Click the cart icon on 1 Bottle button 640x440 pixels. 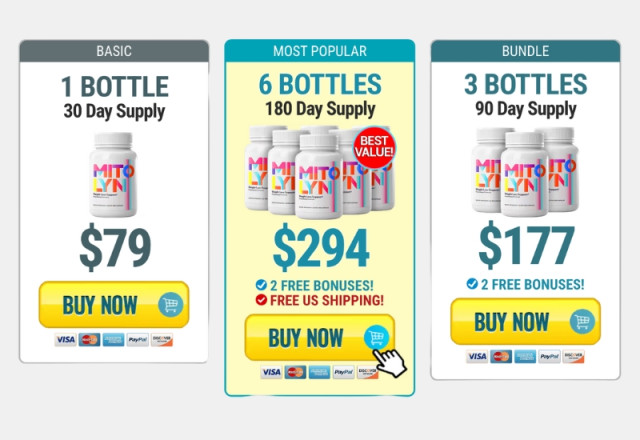[171, 304]
